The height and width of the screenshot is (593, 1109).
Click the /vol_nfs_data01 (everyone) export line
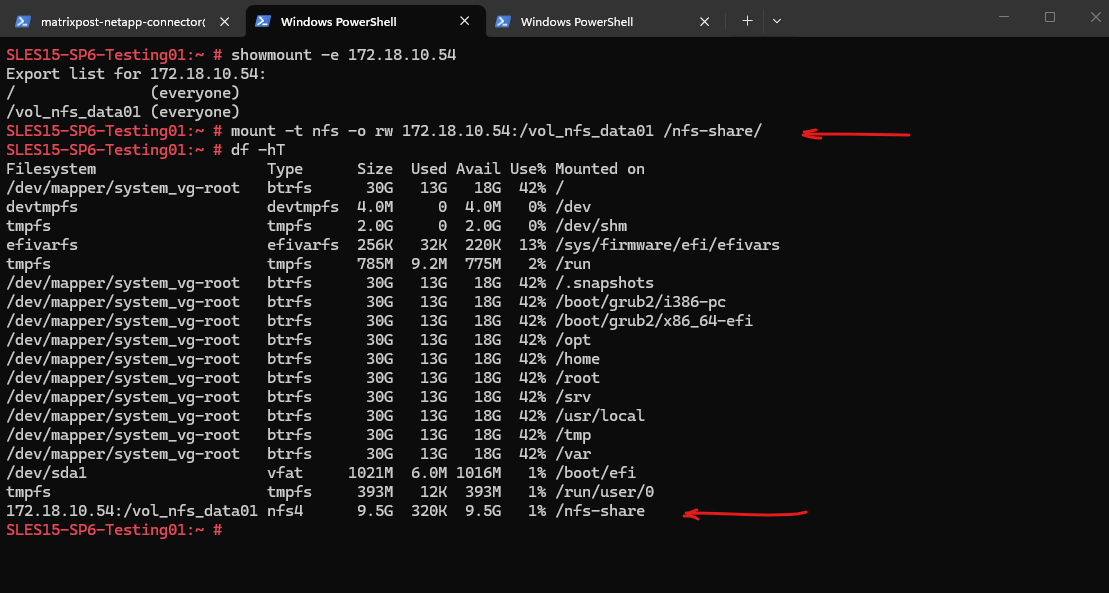pyautogui.click(x=123, y=112)
